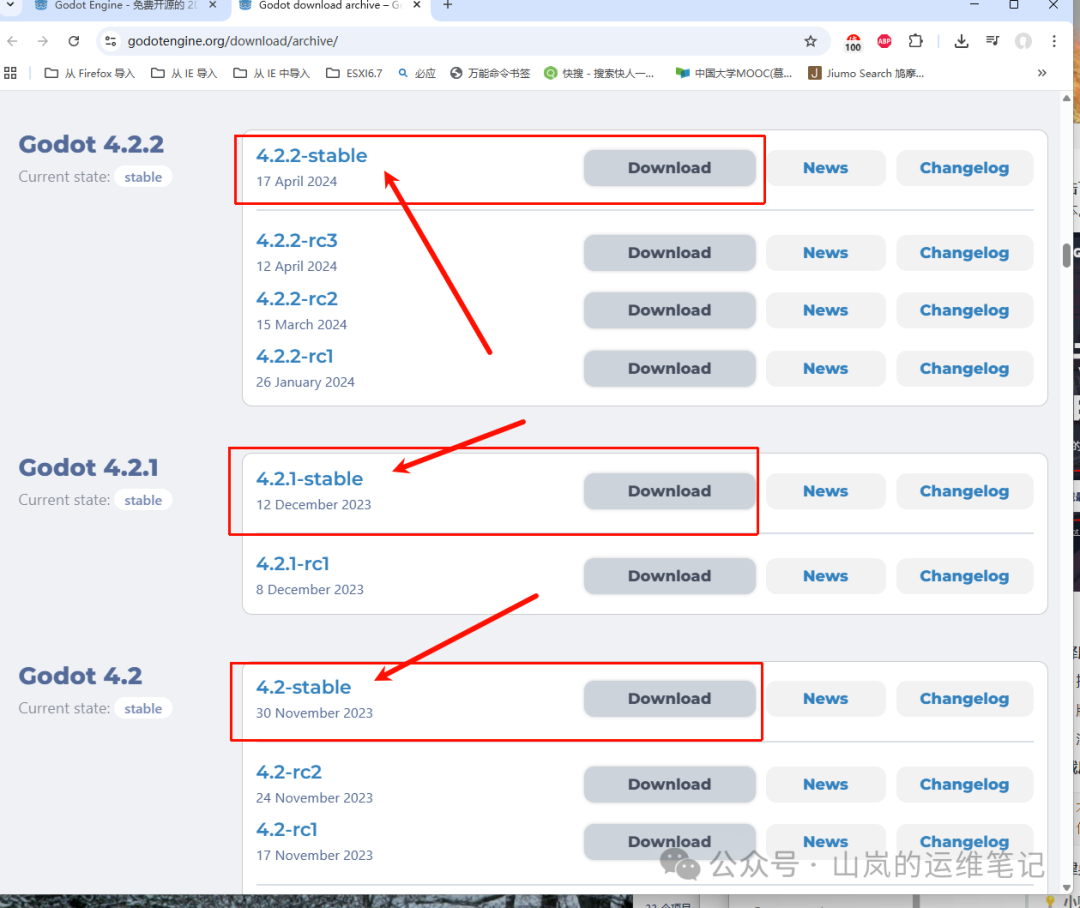Open the tab search dropdown arrow
Screen dimensions: 1080x908
tap(10, 6)
